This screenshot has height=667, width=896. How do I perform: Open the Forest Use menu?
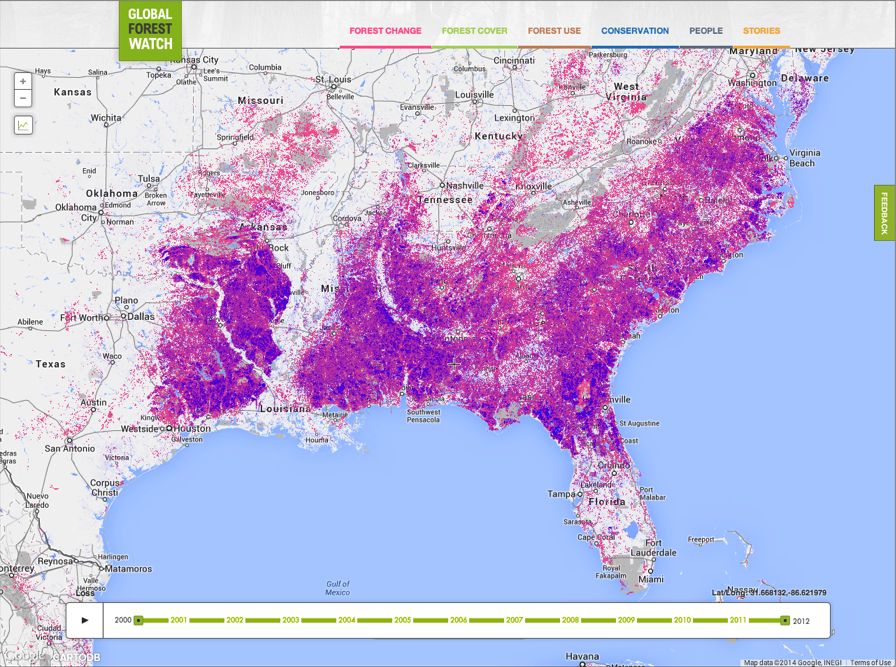point(554,31)
